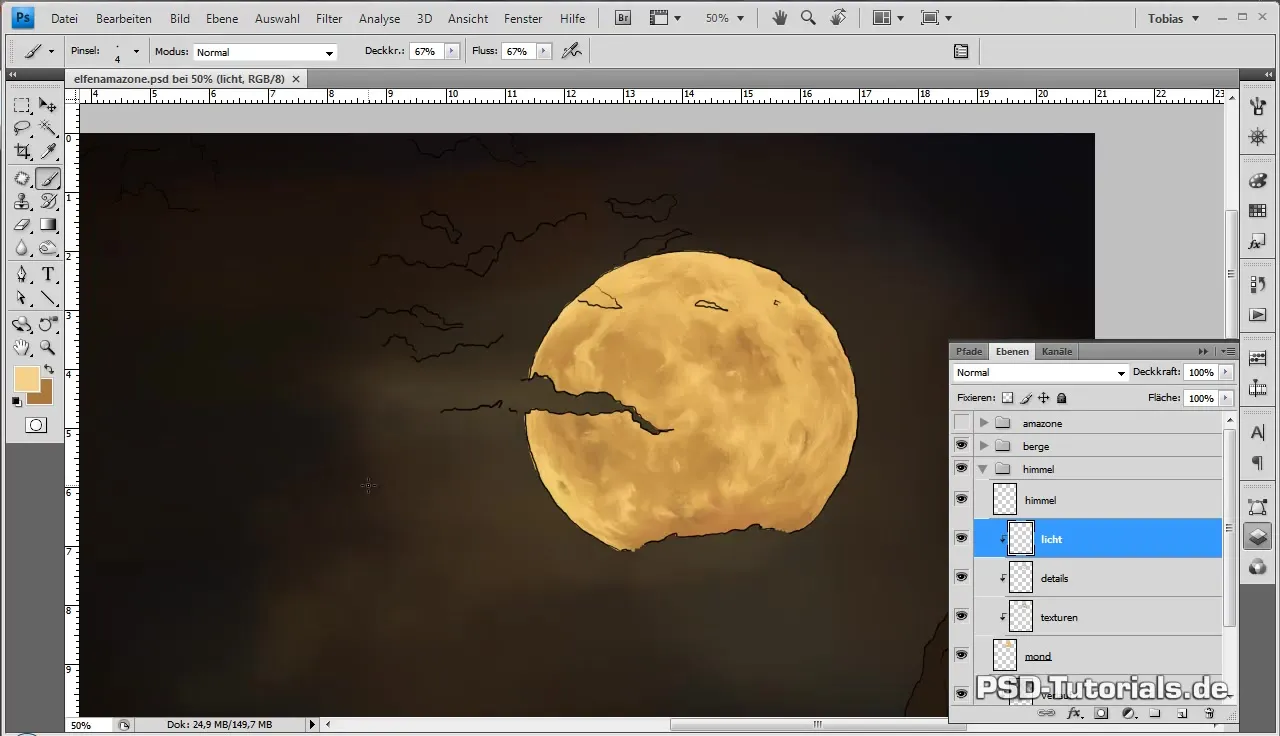Switch to the Kanäle tab
Viewport: 1280px width, 736px height.
click(x=1057, y=351)
